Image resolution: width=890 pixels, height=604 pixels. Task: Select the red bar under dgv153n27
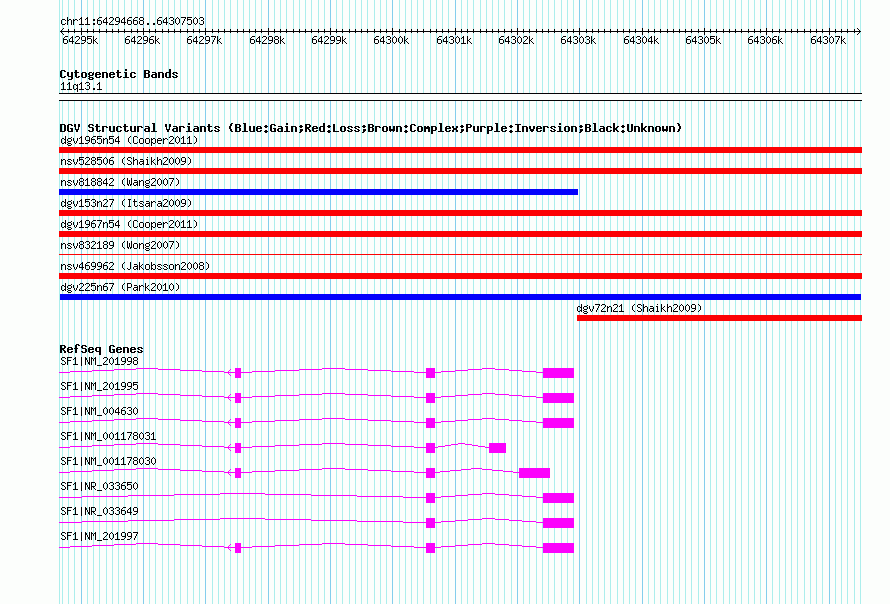(x=460, y=213)
